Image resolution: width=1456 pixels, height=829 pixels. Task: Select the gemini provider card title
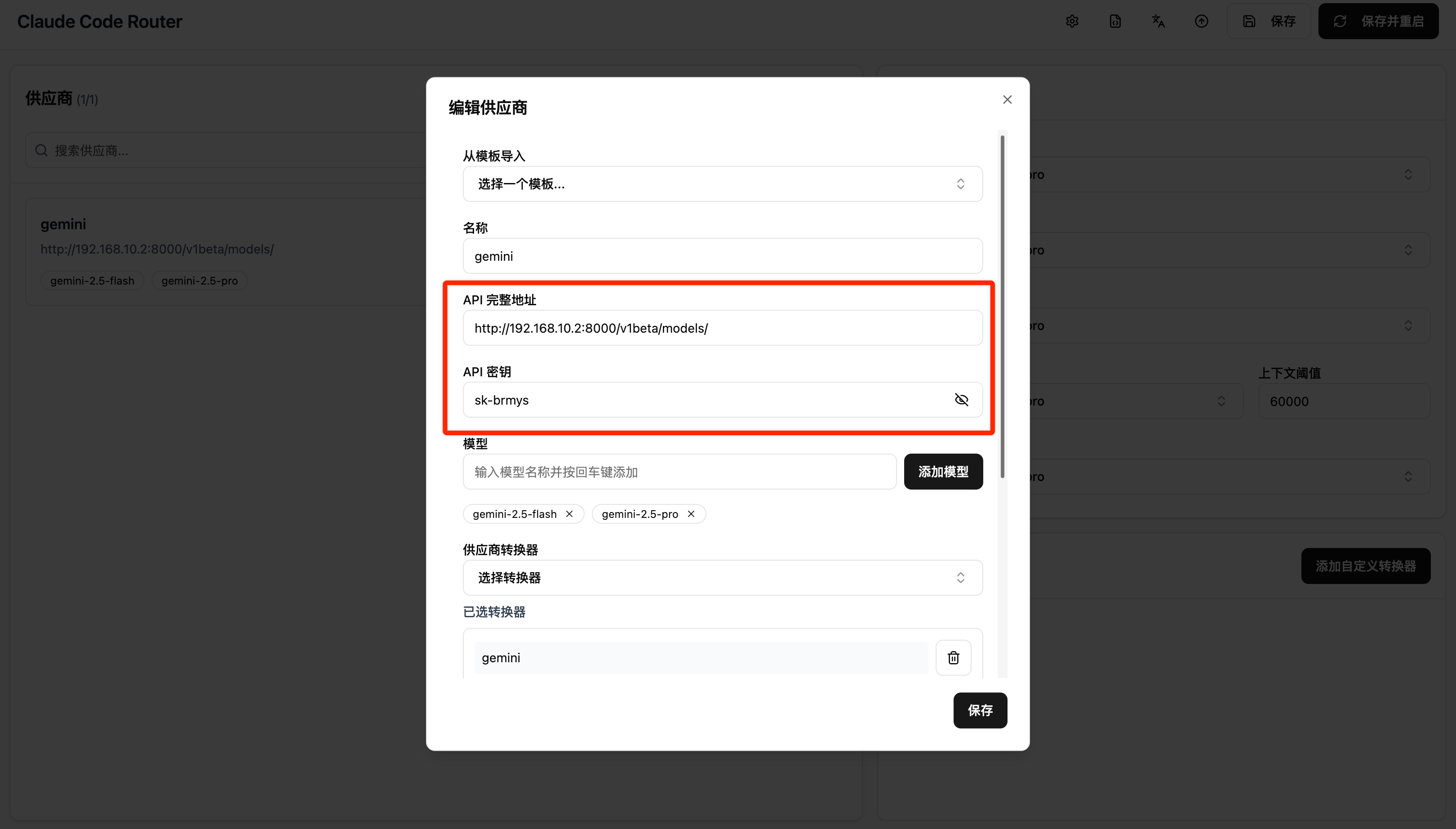[63, 224]
